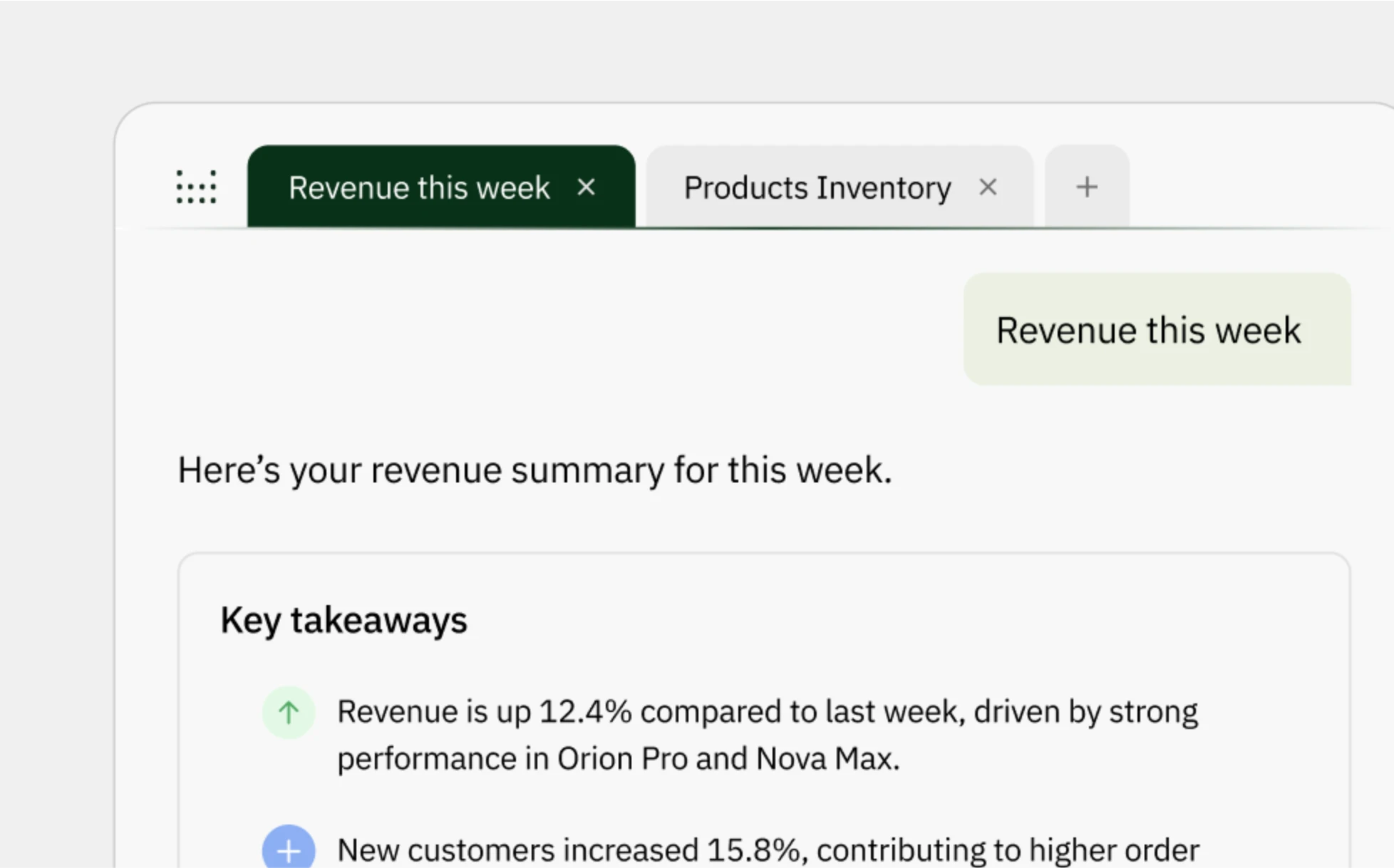Screen dimensions: 1394x868
Task: Close the Products Inventory tab
Action: [x=988, y=187]
